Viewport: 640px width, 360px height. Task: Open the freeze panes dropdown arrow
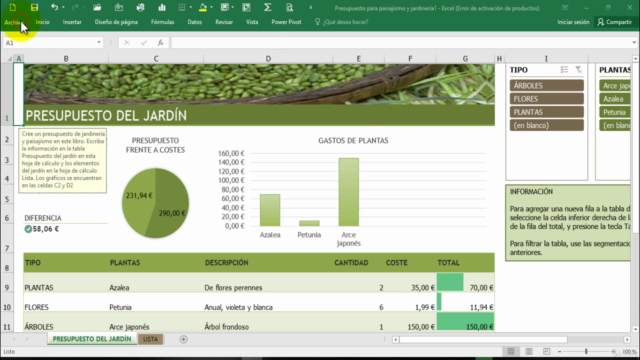tap(233, 7)
